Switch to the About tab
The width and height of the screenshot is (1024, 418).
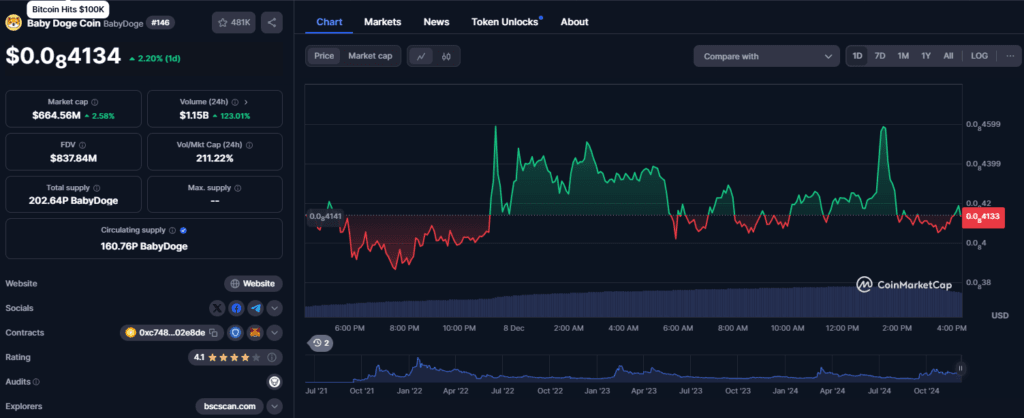click(x=574, y=22)
